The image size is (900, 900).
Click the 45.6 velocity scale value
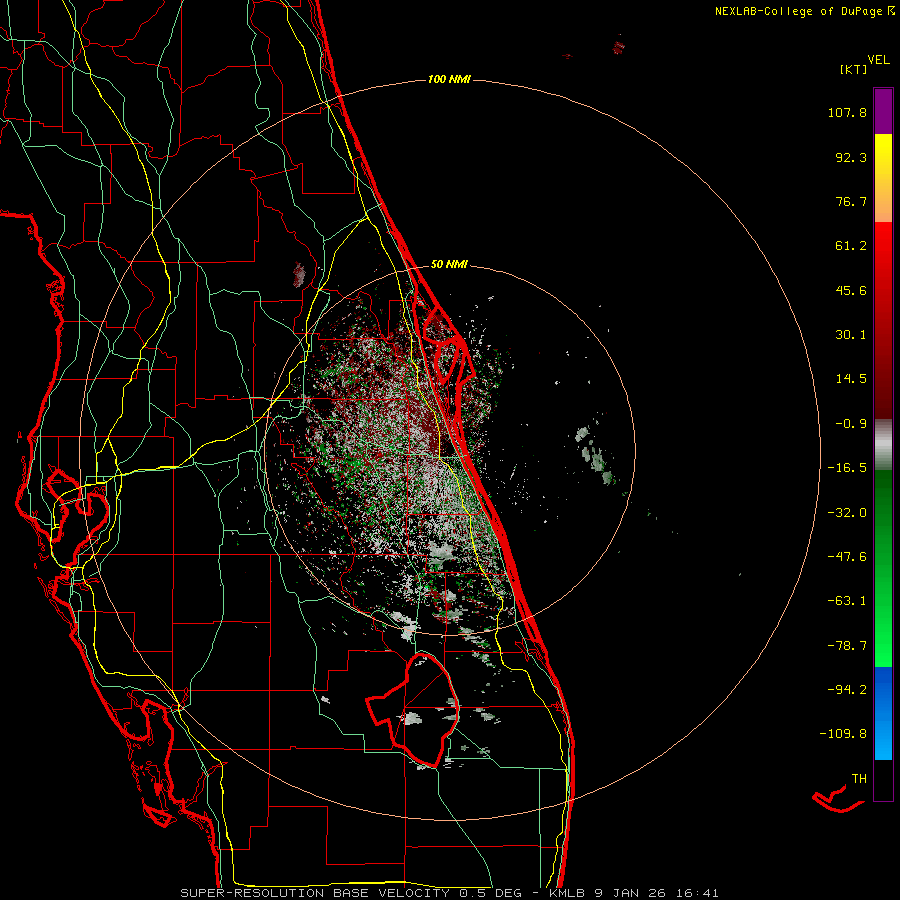(x=851, y=290)
